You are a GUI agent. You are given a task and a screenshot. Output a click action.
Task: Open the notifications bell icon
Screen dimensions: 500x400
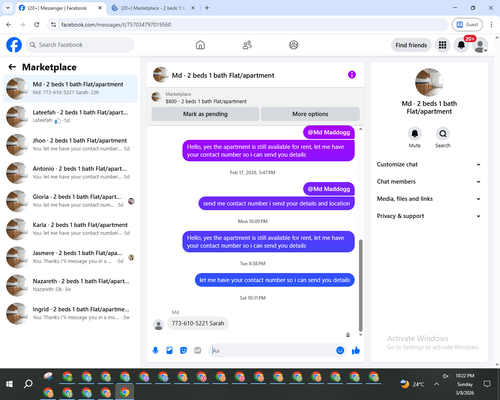tap(461, 45)
